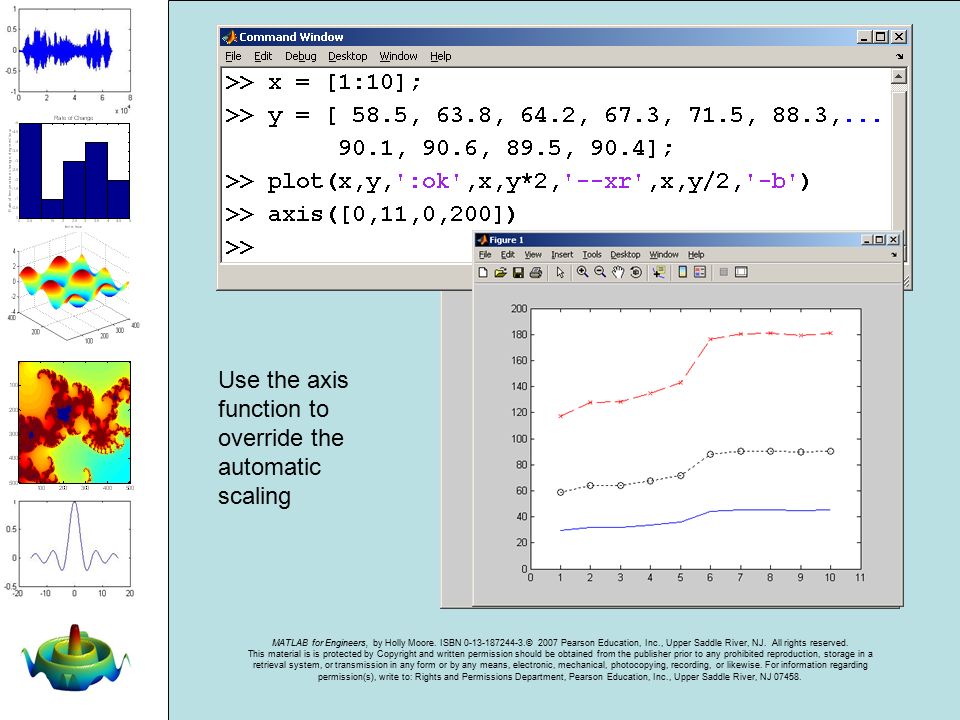Open the Edit menu in Command Window

(263, 56)
